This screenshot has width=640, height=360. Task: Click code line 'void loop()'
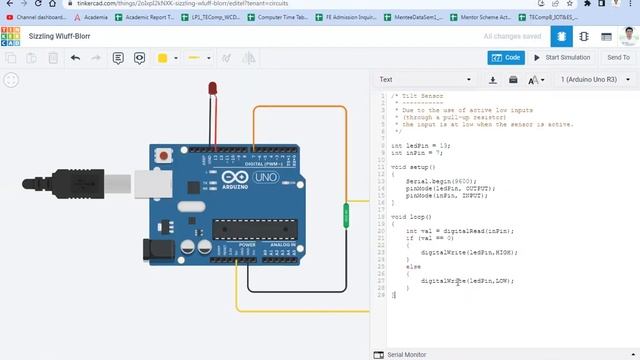coord(411,217)
